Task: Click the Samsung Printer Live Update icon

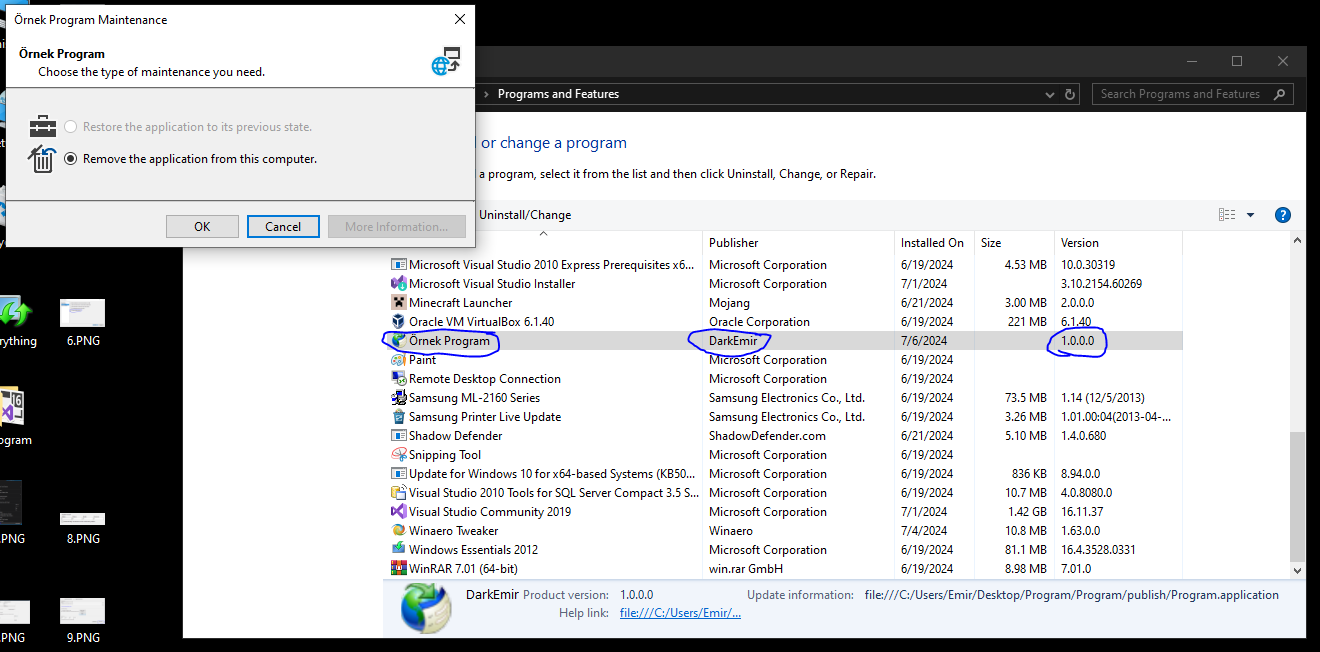Action: point(399,417)
